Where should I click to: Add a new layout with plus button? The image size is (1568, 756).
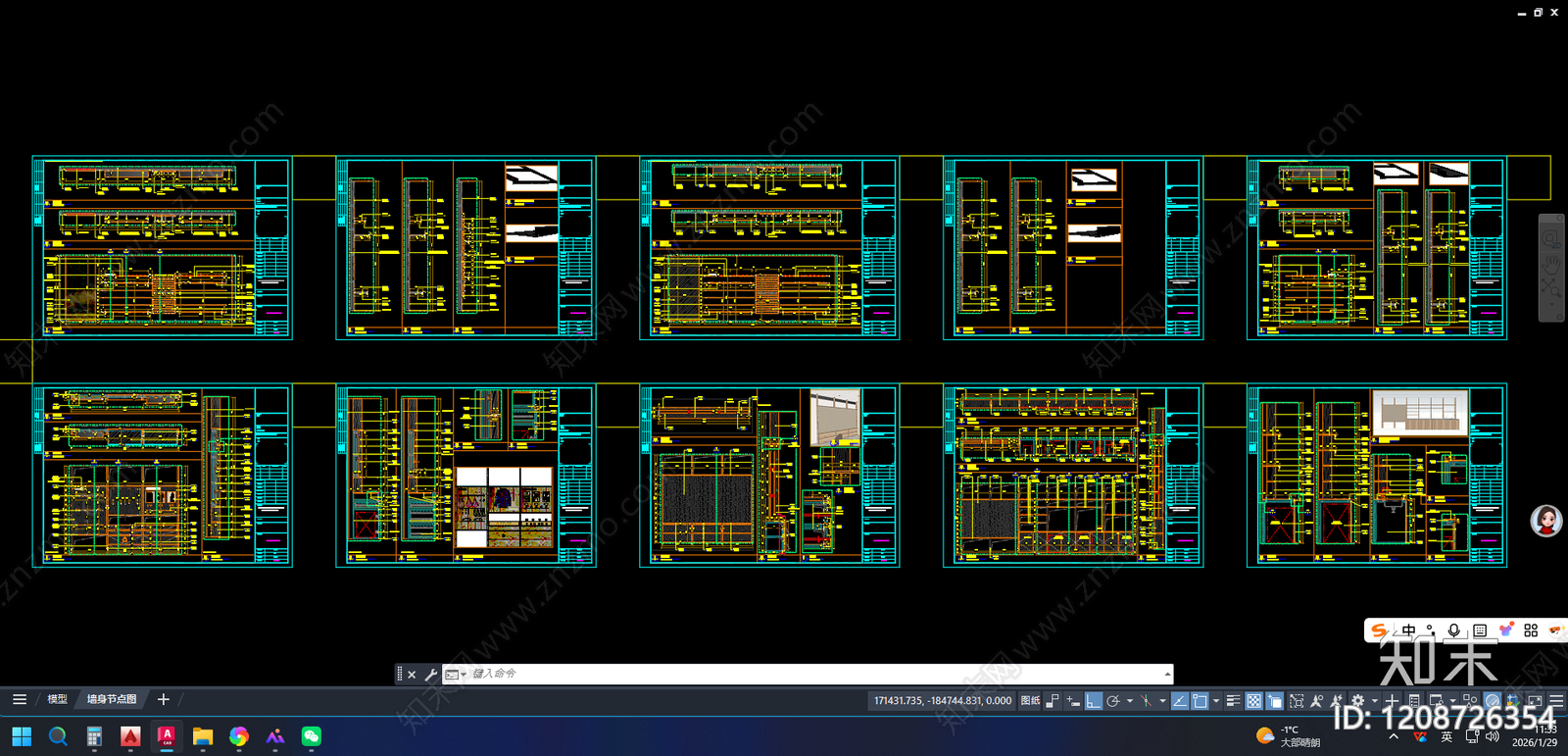pos(164,699)
